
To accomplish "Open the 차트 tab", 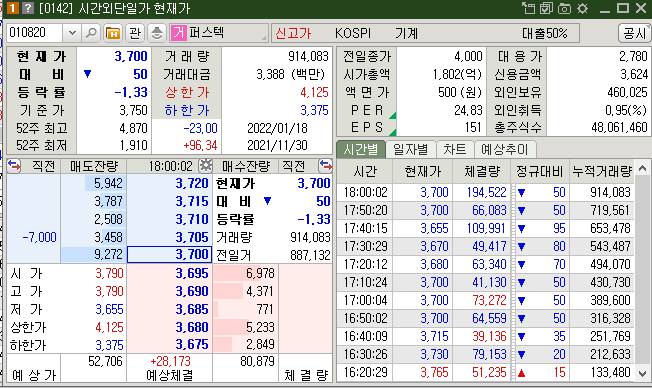I will pyautogui.click(x=455, y=149).
